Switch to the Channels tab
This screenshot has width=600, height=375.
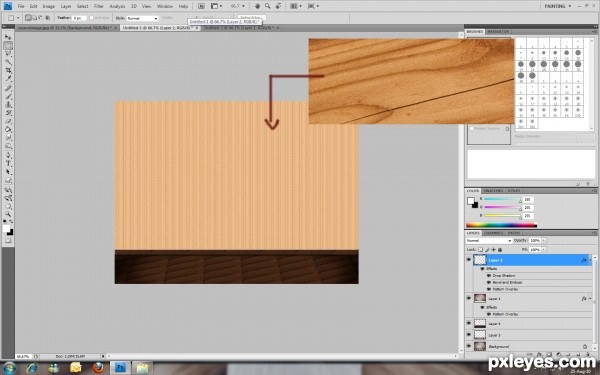point(493,233)
